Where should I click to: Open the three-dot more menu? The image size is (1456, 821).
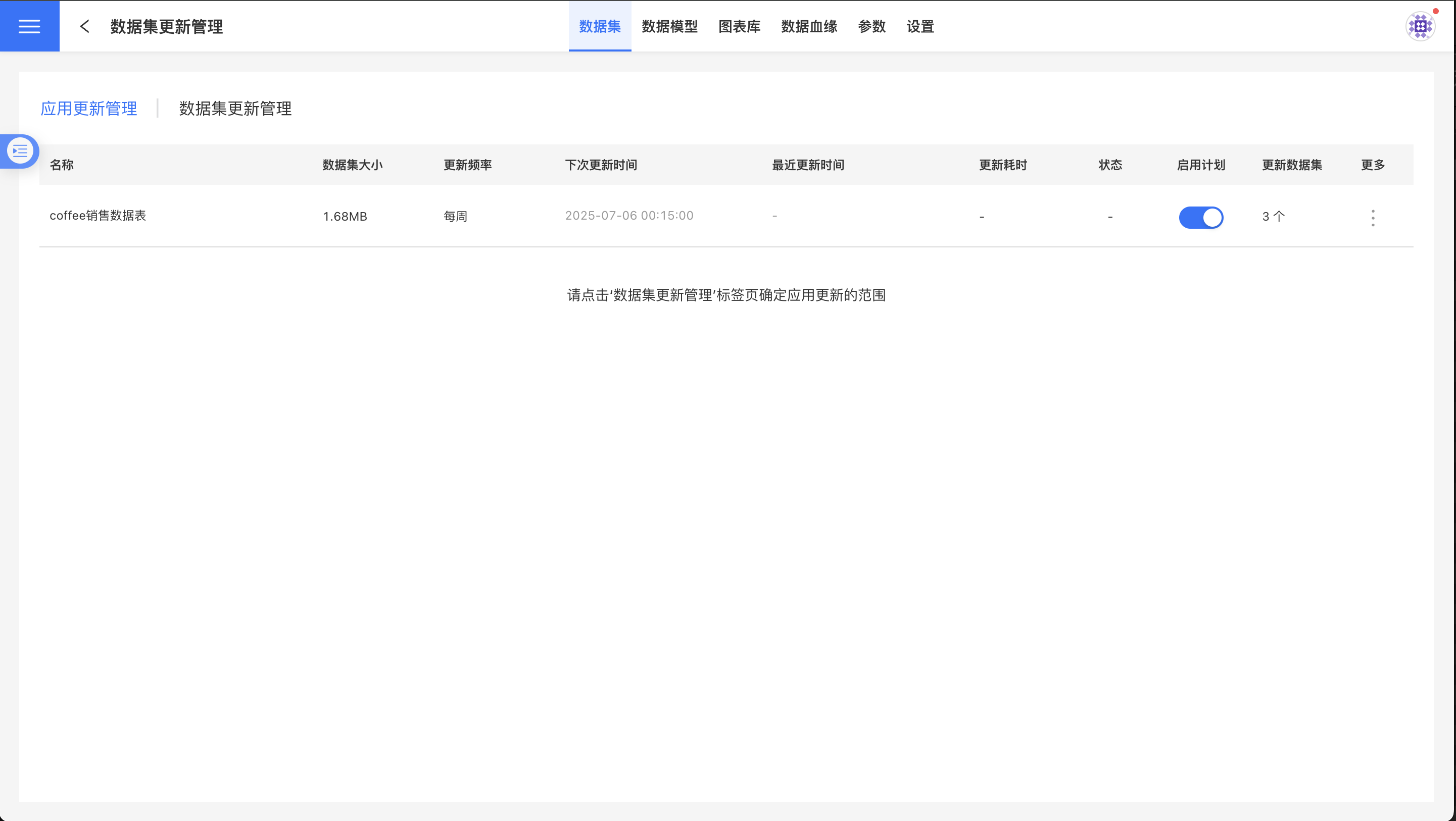pyautogui.click(x=1373, y=218)
